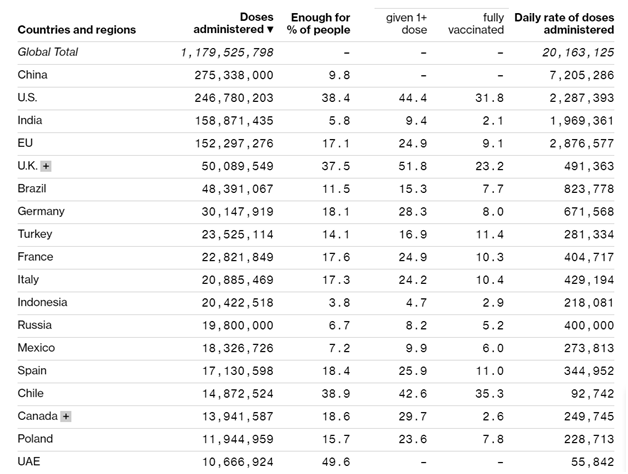The image size is (628, 474).
Task: Click the Enough for % of people header
Action: point(319,24)
